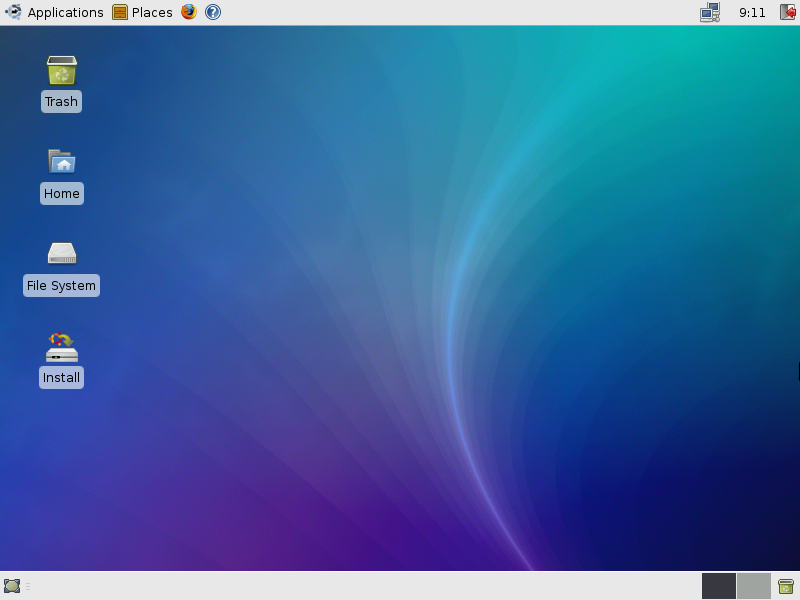Switch to the second gray workspace

coord(754,586)
